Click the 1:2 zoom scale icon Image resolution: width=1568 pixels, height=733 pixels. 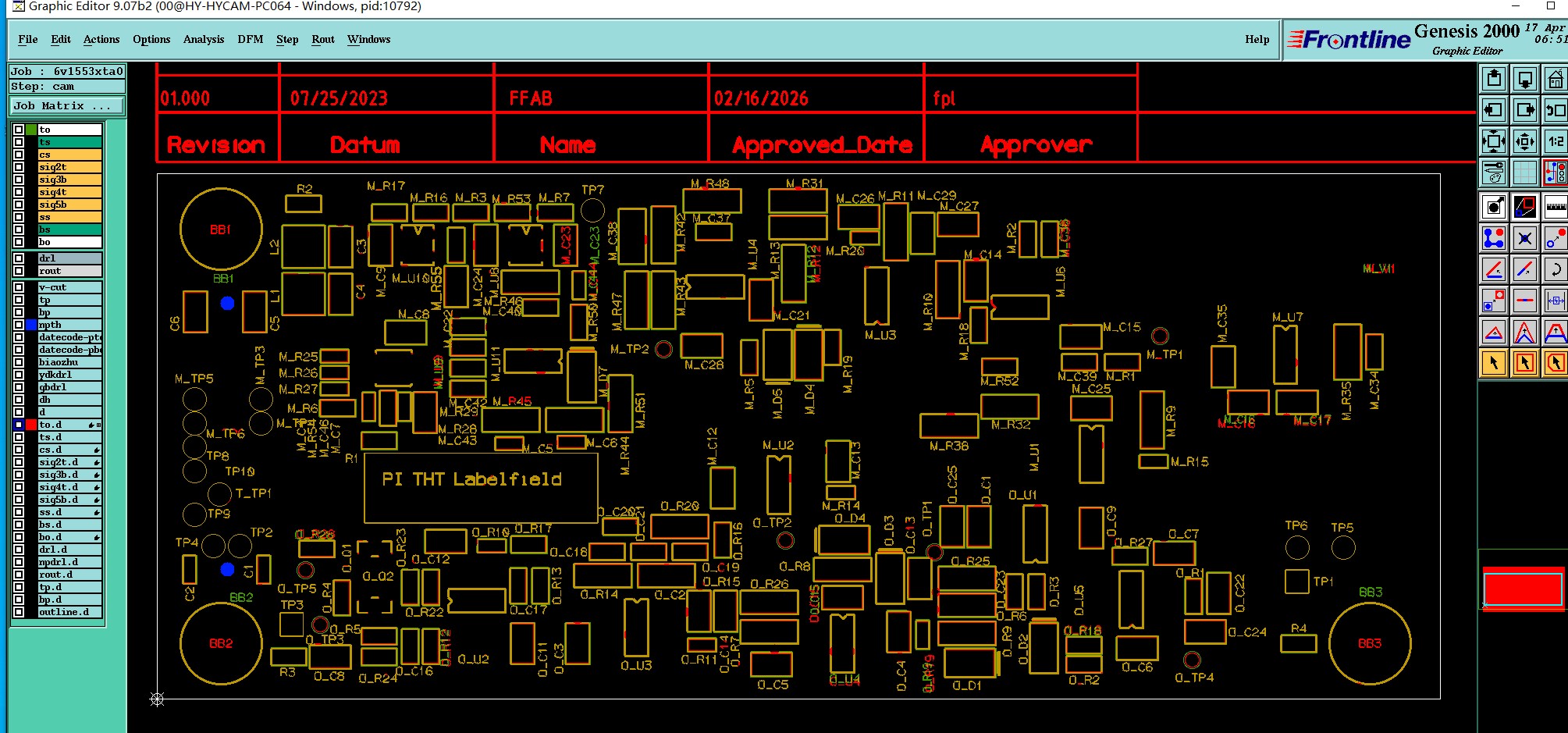(1556, 141)
